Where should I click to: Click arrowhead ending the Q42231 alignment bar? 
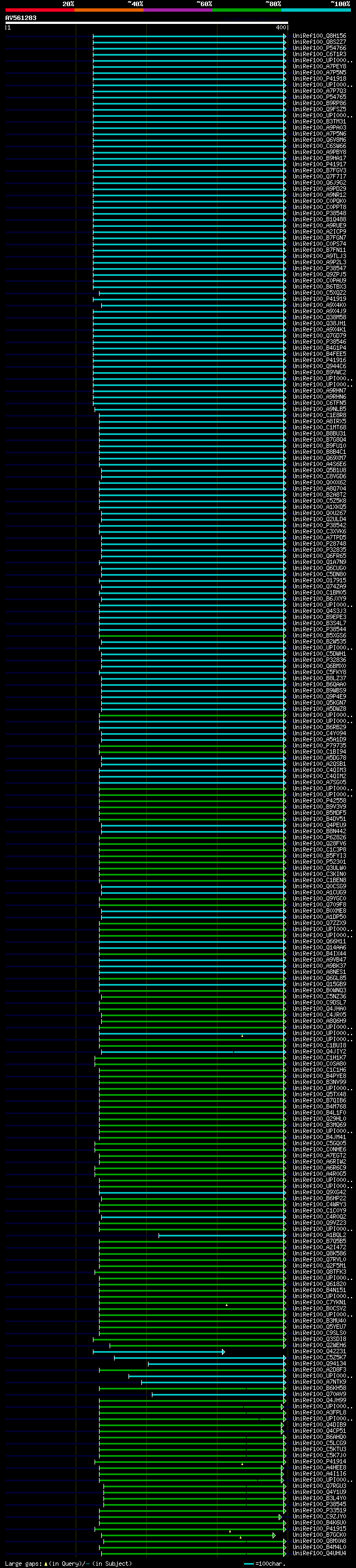(224, 1352)
